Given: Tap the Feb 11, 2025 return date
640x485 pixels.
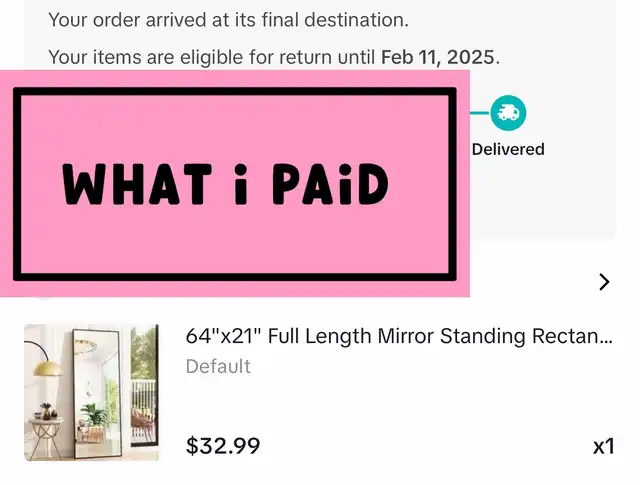Looking at the screenshot, I should (x=436, y=57).
